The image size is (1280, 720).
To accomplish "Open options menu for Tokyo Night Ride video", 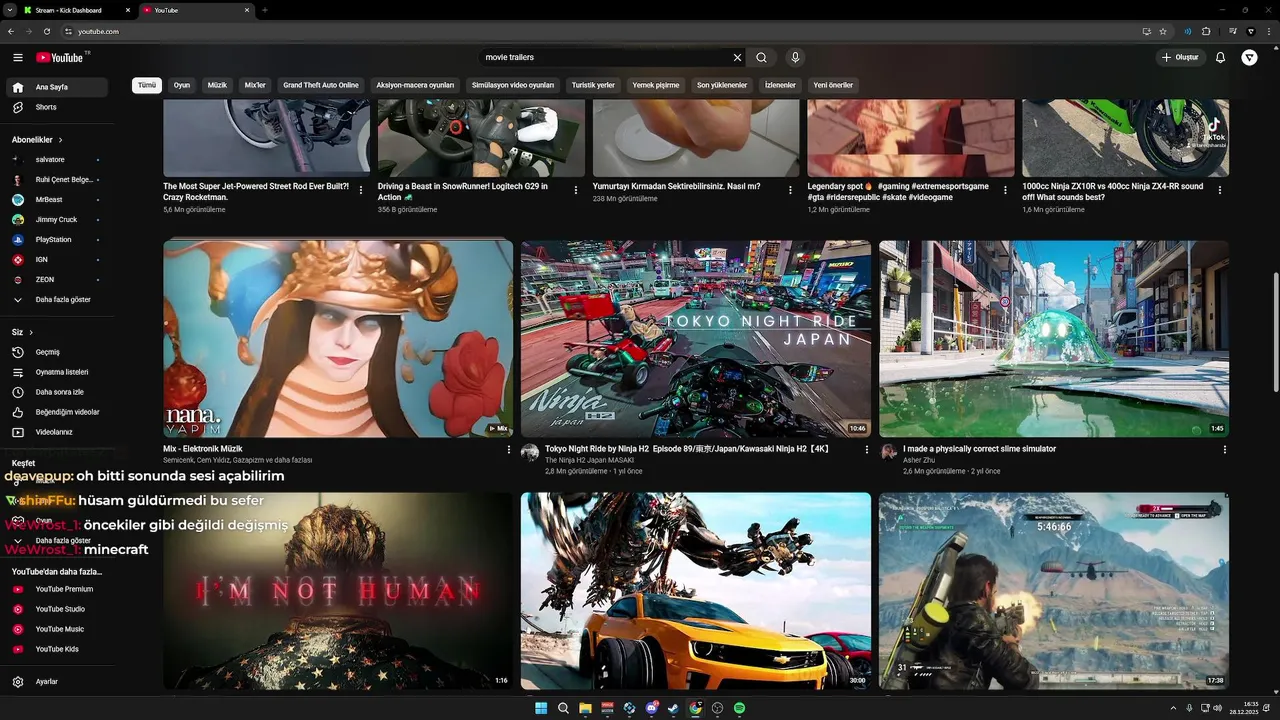I will click(x=867, y=450).
